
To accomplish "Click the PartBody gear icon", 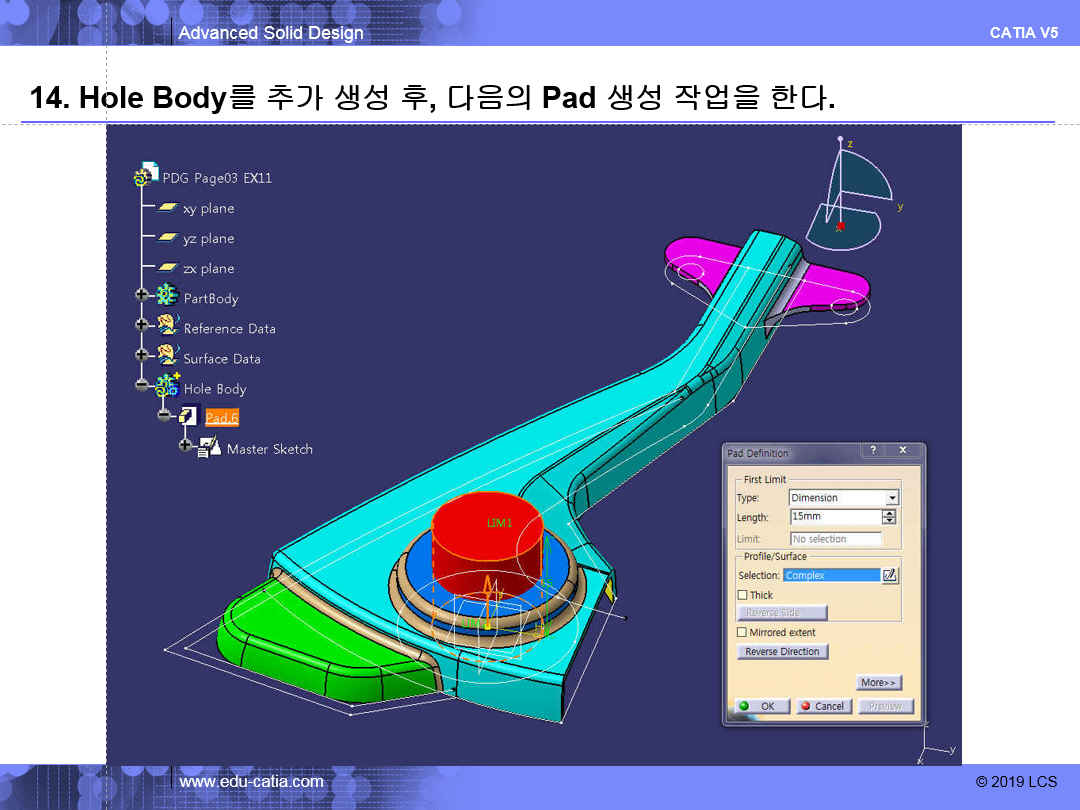I will 168,297.
